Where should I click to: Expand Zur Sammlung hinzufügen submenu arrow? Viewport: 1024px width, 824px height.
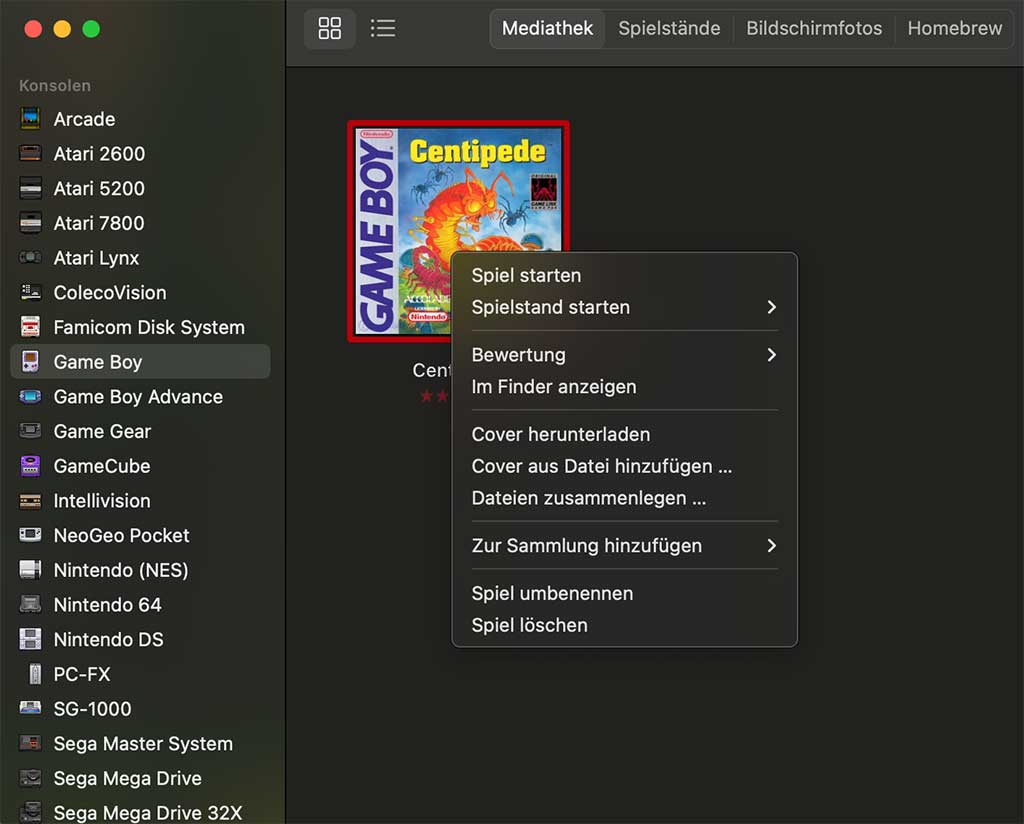pos(771,545)
